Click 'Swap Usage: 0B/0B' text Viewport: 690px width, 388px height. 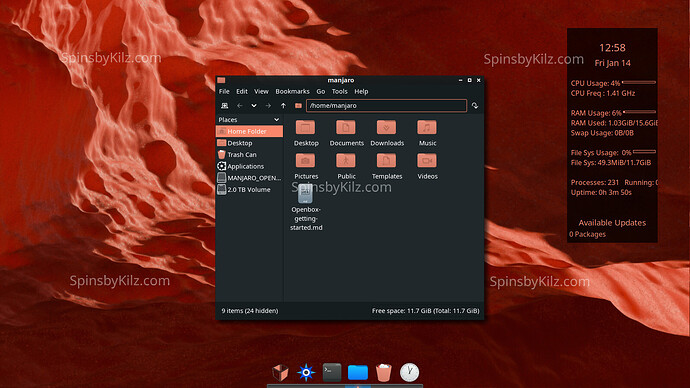click(x=602, y=133)
